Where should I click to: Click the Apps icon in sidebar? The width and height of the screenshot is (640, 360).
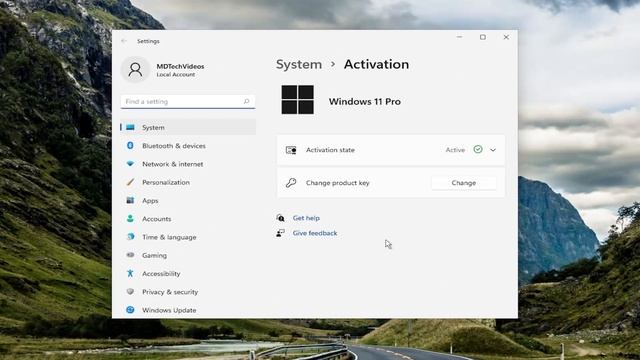coord(130,200)
